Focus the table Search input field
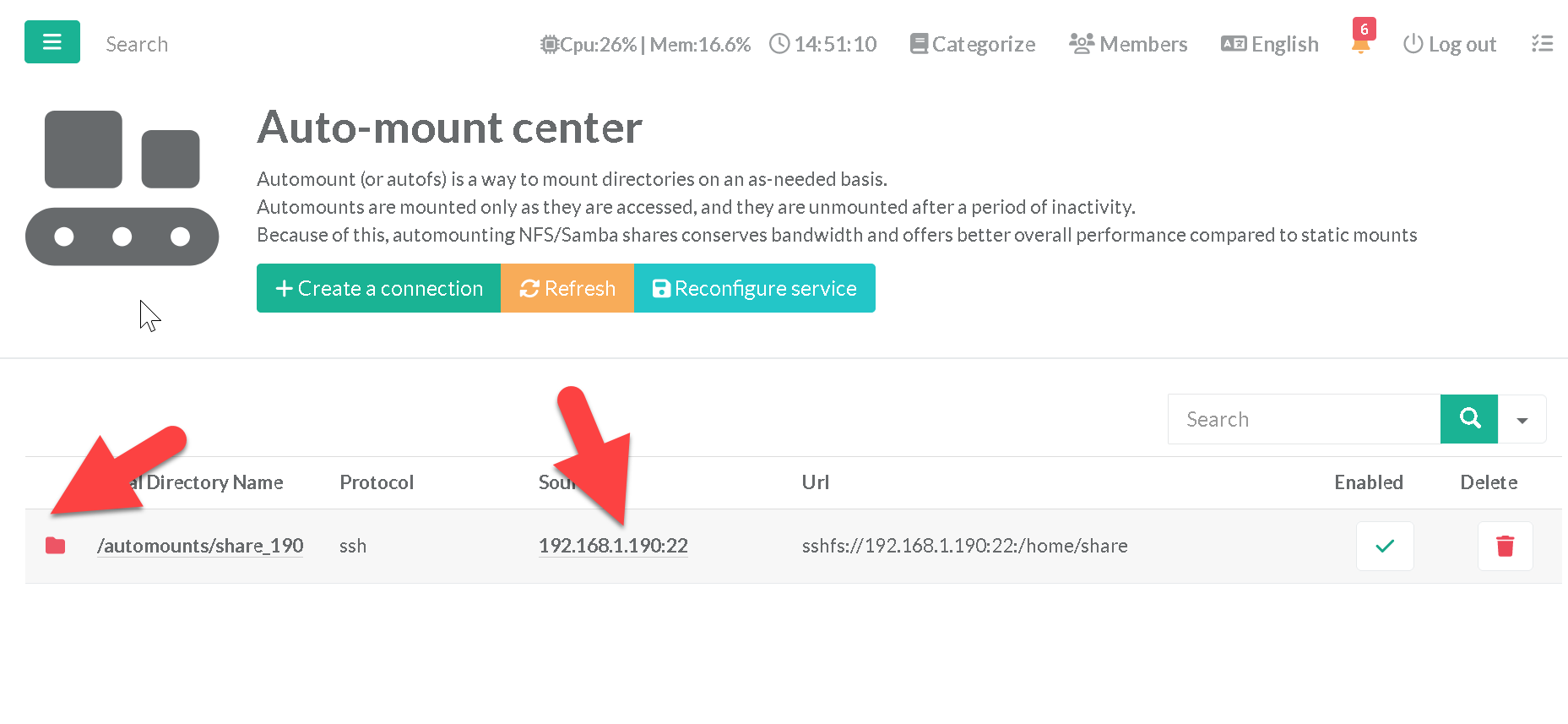Screen dimensions: 1568x724 [1304, 420]
